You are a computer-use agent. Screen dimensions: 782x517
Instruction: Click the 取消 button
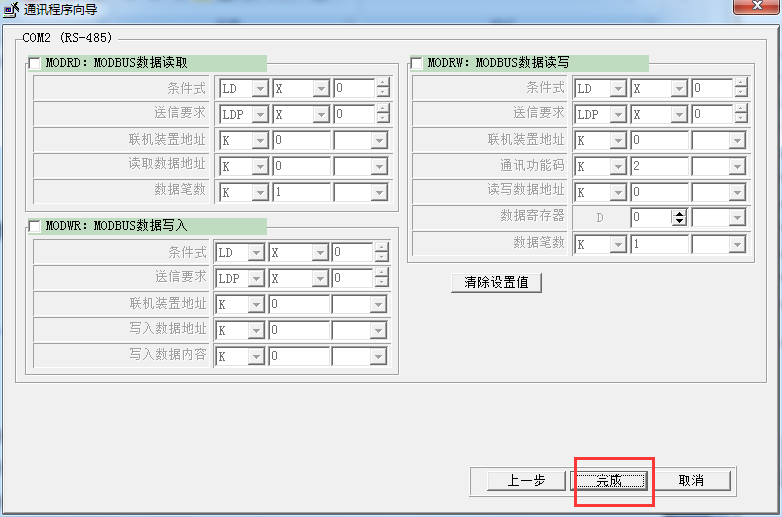tap(692, 481)
